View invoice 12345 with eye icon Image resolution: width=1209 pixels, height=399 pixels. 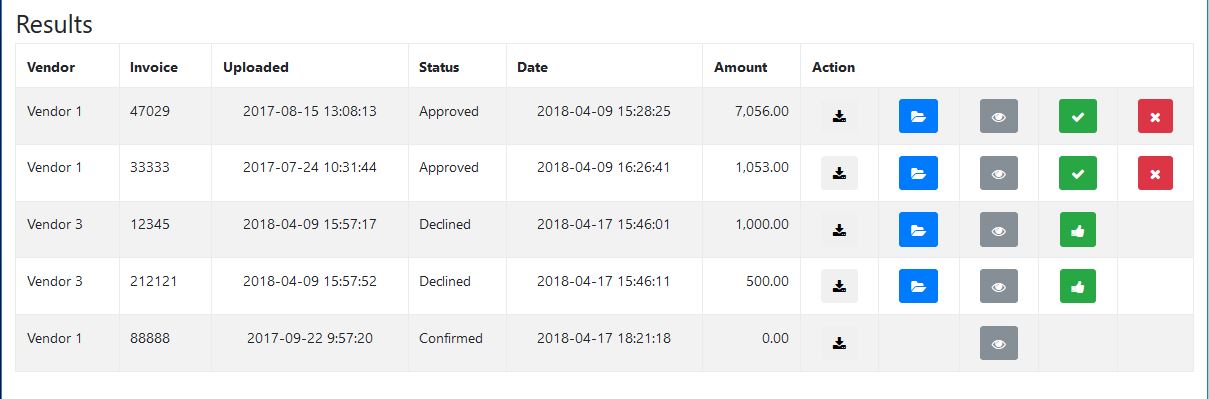coord(998,229)
